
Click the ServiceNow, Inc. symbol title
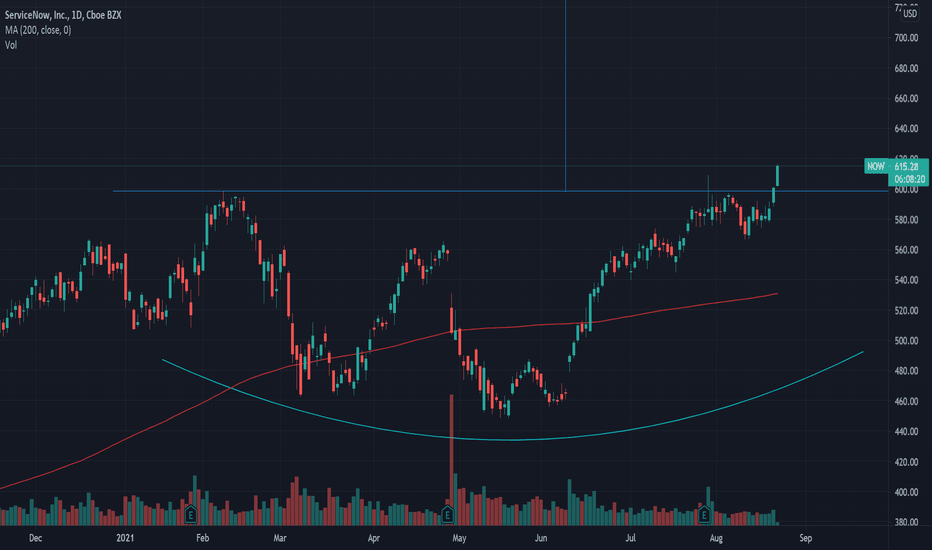coord(63,15)
